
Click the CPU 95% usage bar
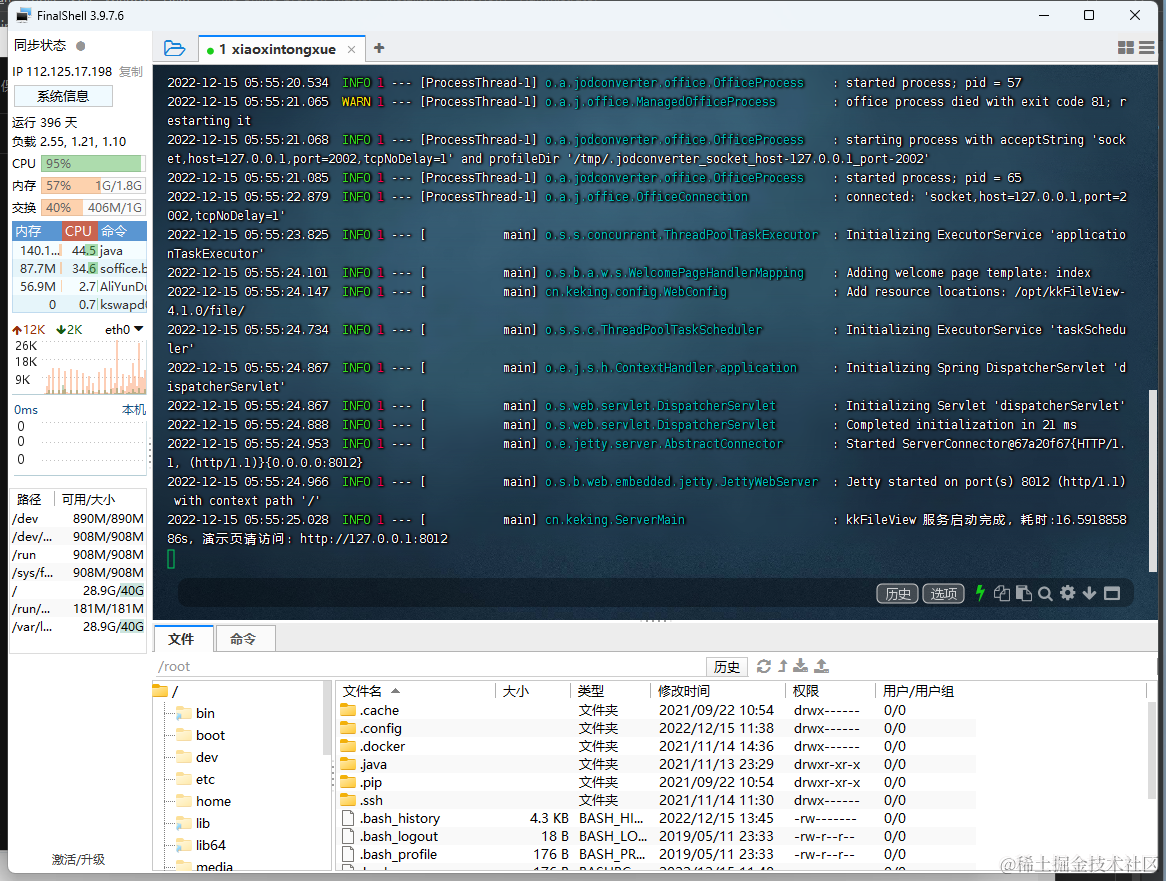tap(93, 164)
